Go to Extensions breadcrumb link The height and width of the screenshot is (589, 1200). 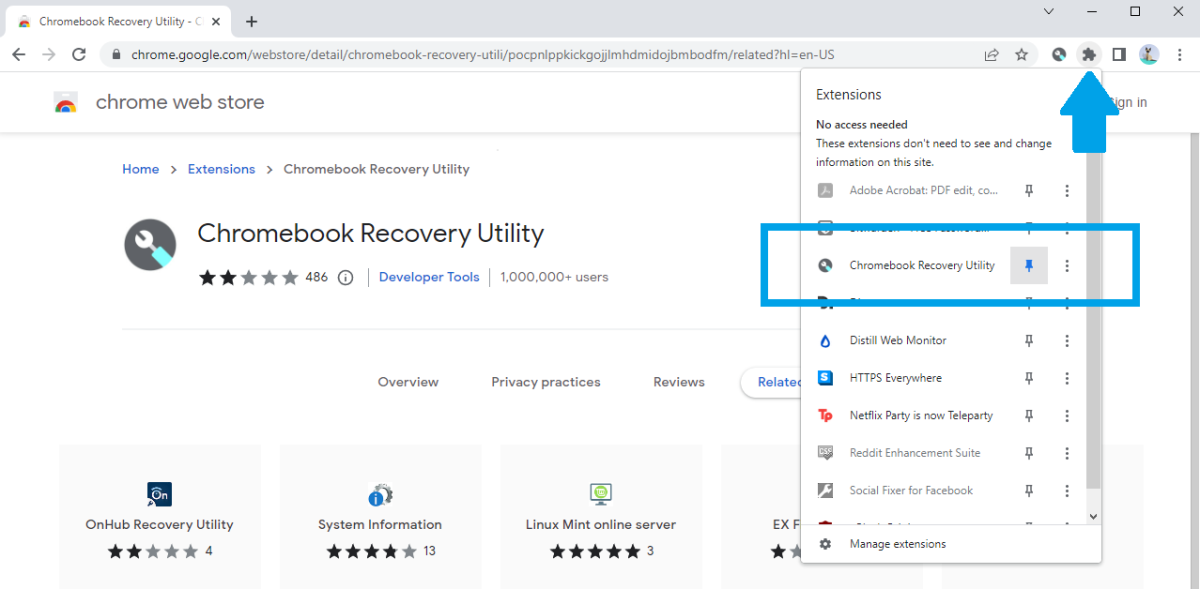tap(221, 169)
